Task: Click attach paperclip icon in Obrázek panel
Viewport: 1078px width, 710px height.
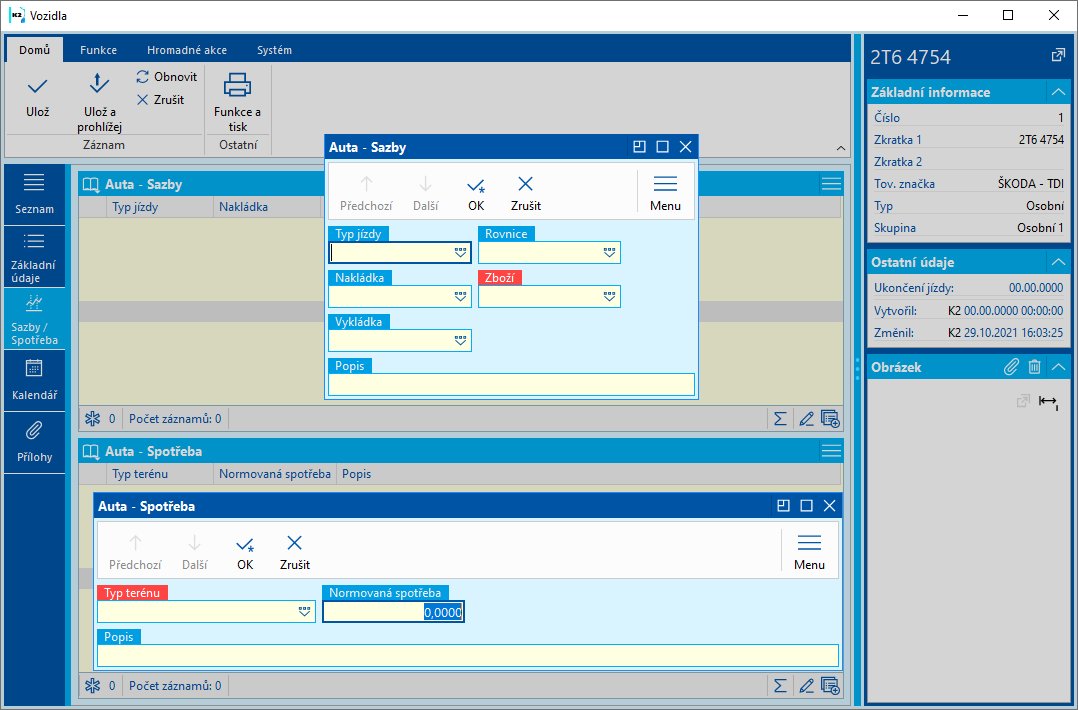Action: click(1011, 367)
